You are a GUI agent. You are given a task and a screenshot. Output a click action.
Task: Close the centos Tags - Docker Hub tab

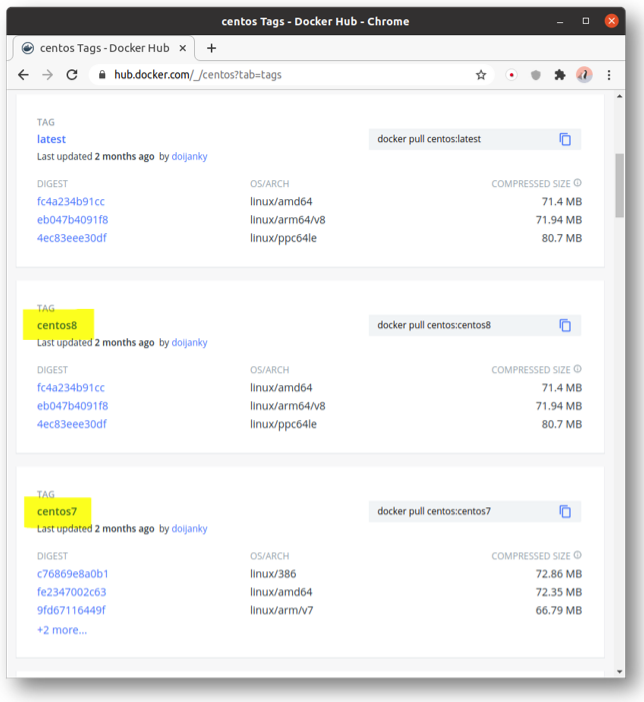[x=183, y=48]
